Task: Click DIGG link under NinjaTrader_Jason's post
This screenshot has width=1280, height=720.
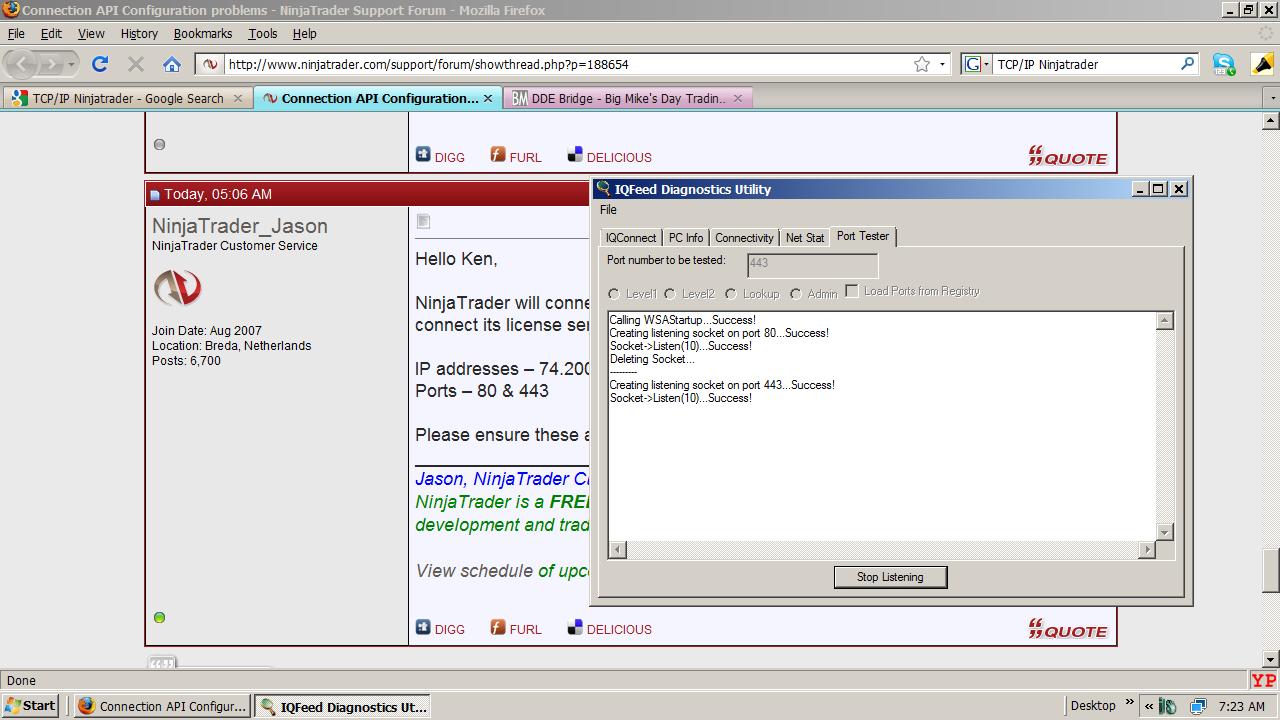Action: click(441, 629)
